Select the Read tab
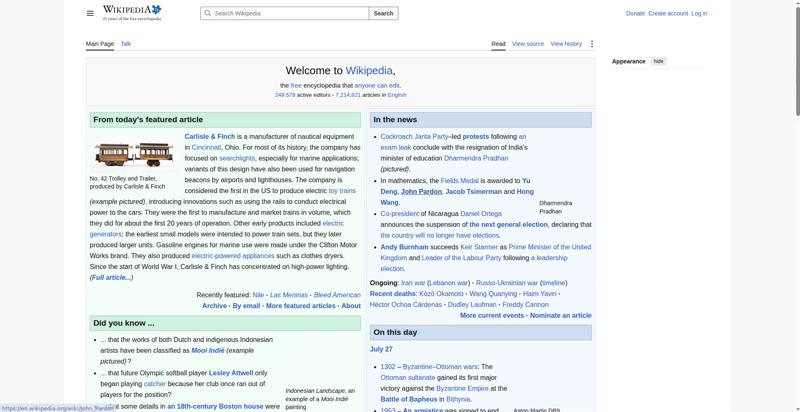Screen dimensions: 800x412 tap(498, 44)
